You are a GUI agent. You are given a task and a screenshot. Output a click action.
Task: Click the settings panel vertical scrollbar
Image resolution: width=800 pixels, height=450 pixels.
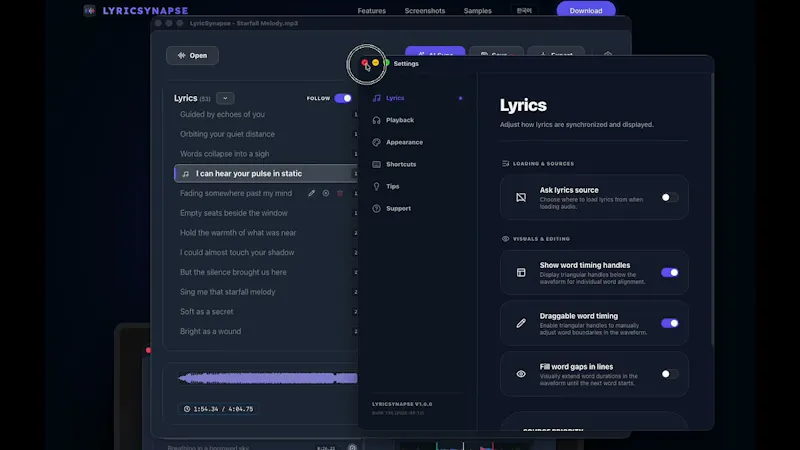(x=712, y=209)
